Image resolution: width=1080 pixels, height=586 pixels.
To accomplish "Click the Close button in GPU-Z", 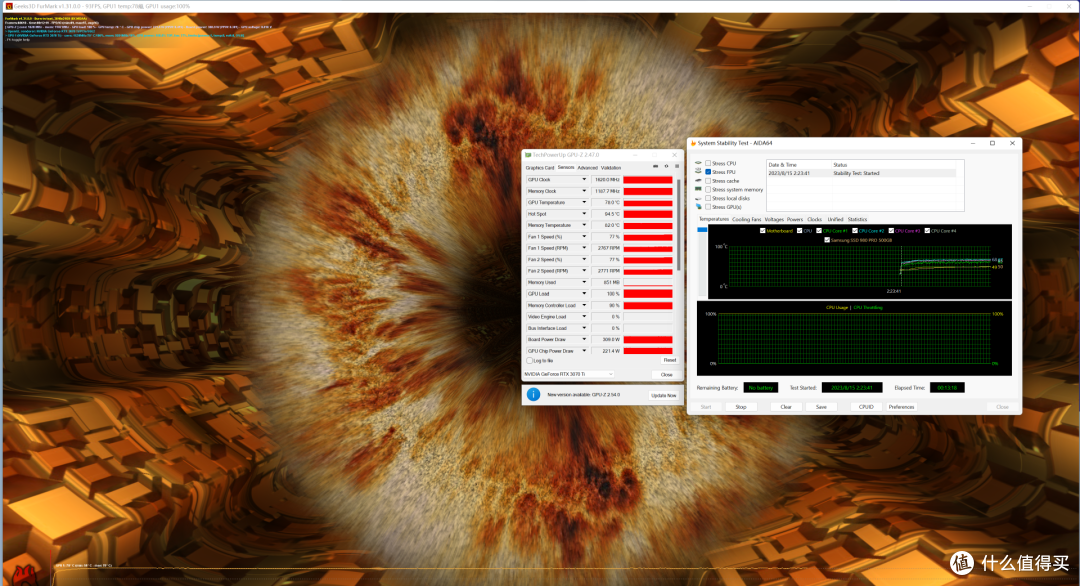I will pyautogui.click(x=666, y=375).
